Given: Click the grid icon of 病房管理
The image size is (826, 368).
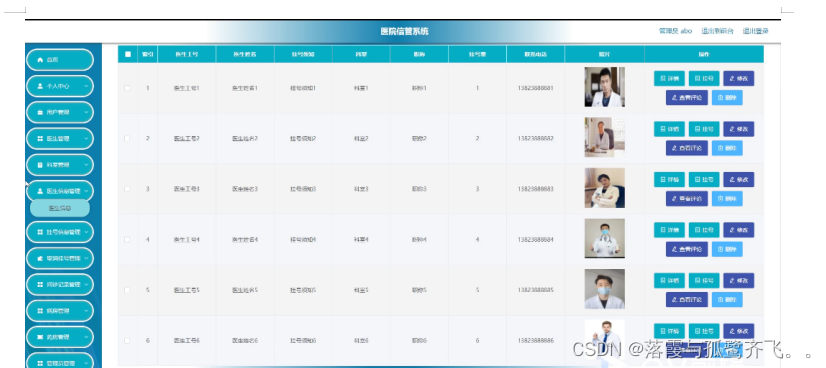Looking at the screenshot, I should click(40, 311).
